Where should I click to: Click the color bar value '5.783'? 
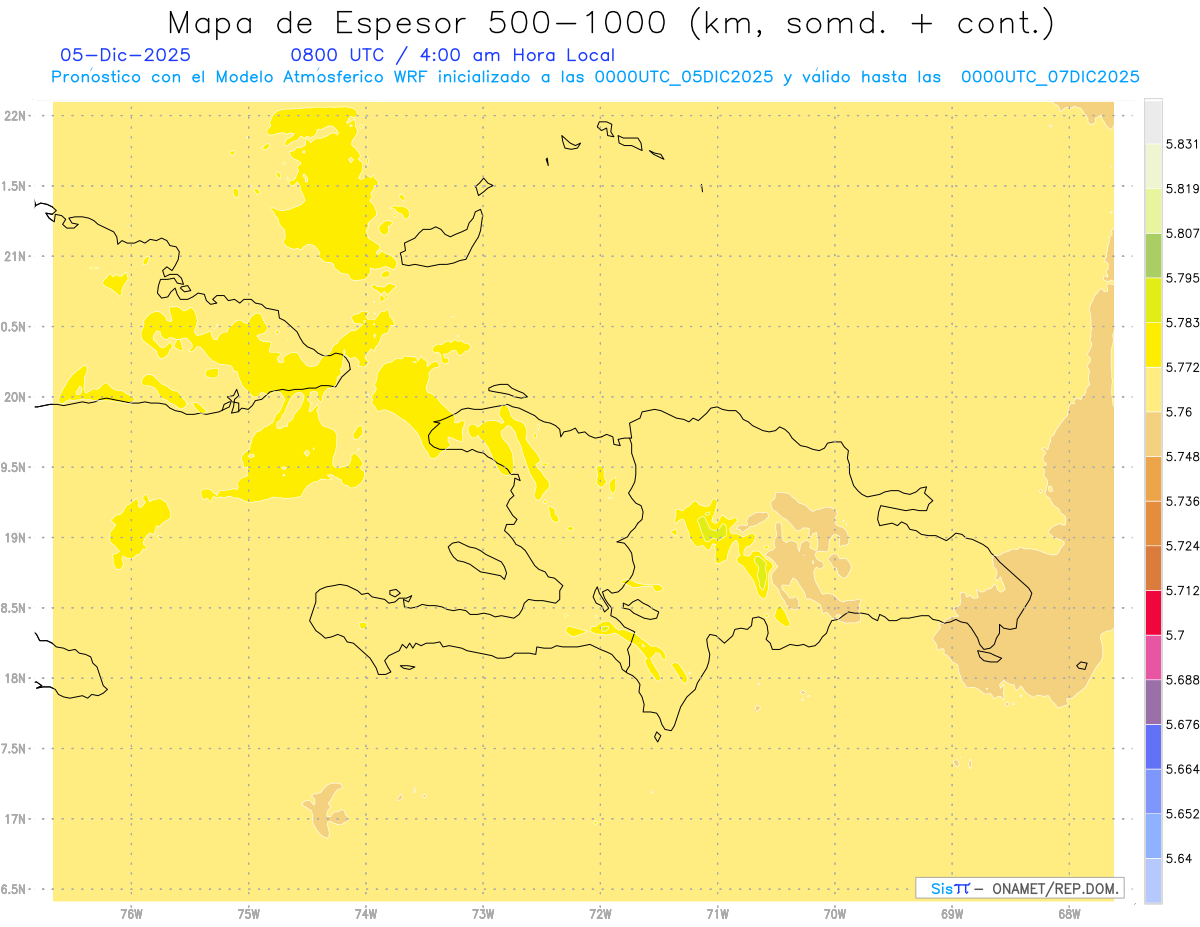[x=1182, y=323]
